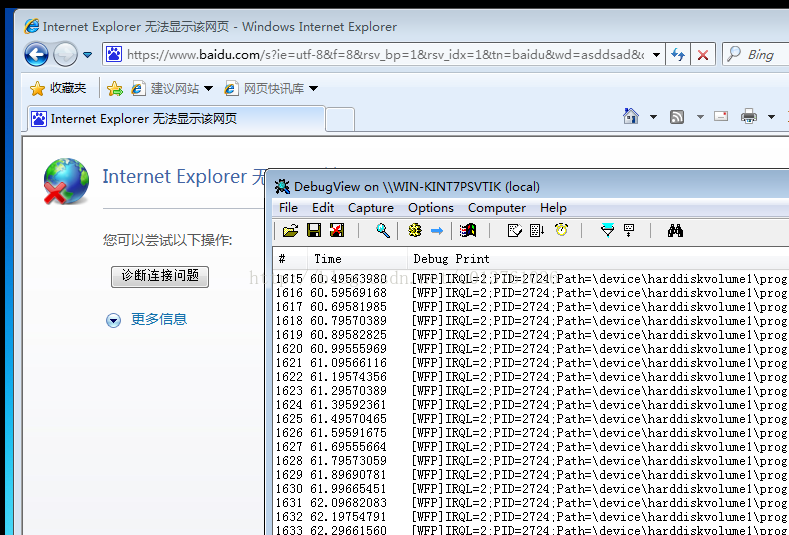Click the baidu.com URL address field
This screenshot has width=789, height=535.
pyautogui.click(x=385, y=54)
